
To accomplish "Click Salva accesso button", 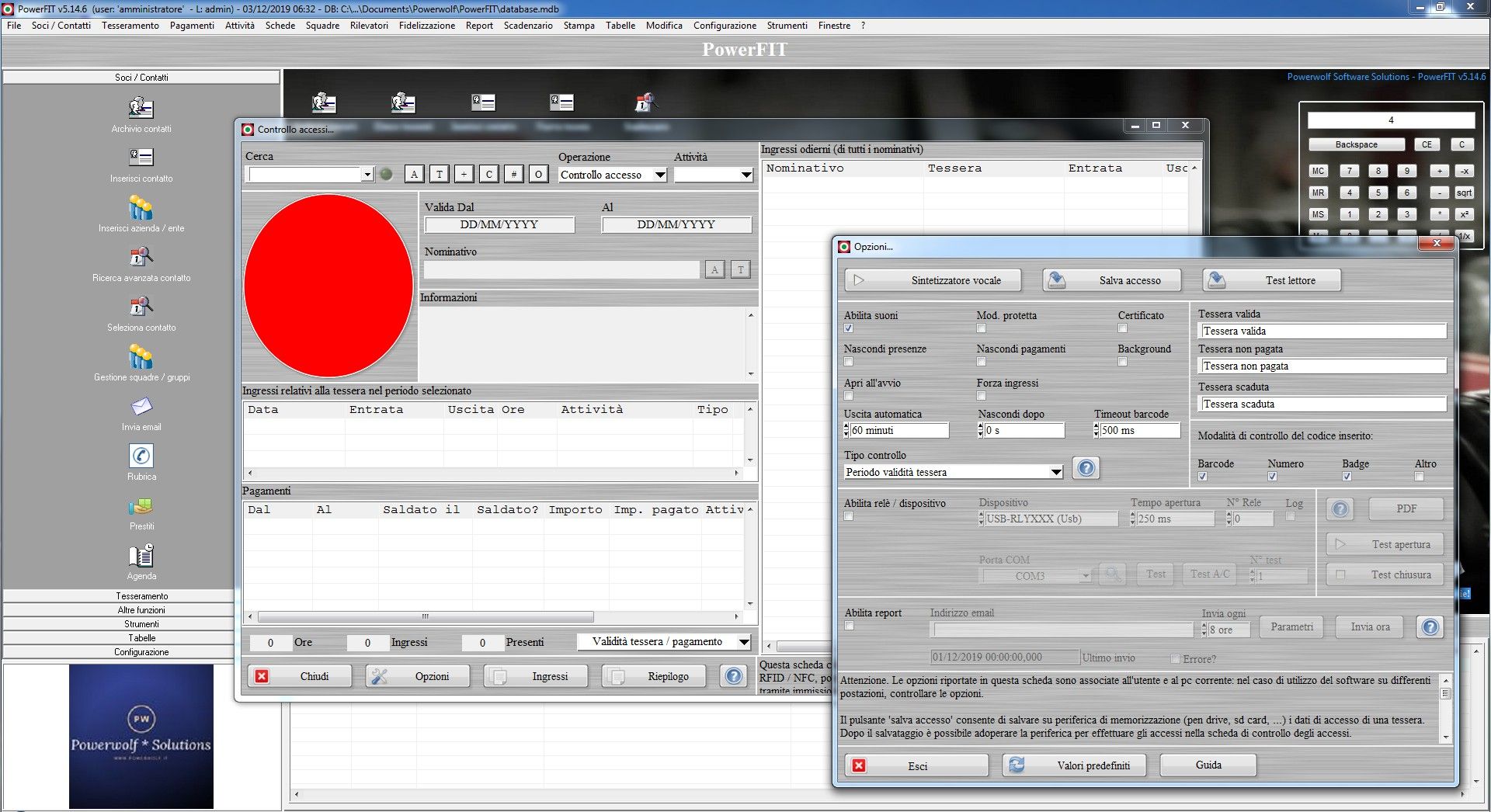I will click(1111, 280).
